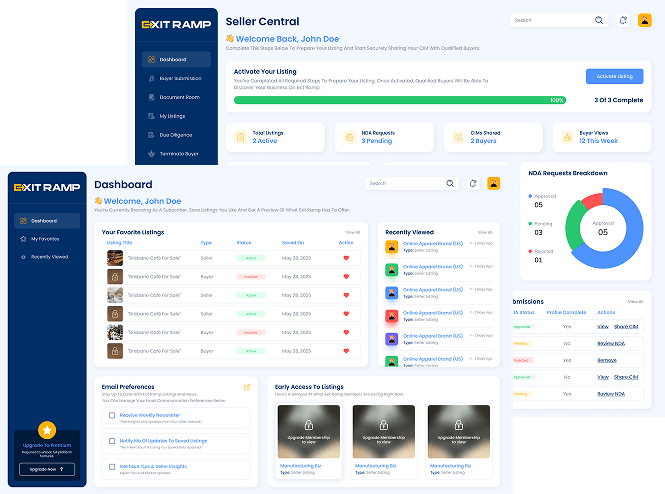
Task: Click the Total Listings card icon
Action: click(x=240, y=136)
